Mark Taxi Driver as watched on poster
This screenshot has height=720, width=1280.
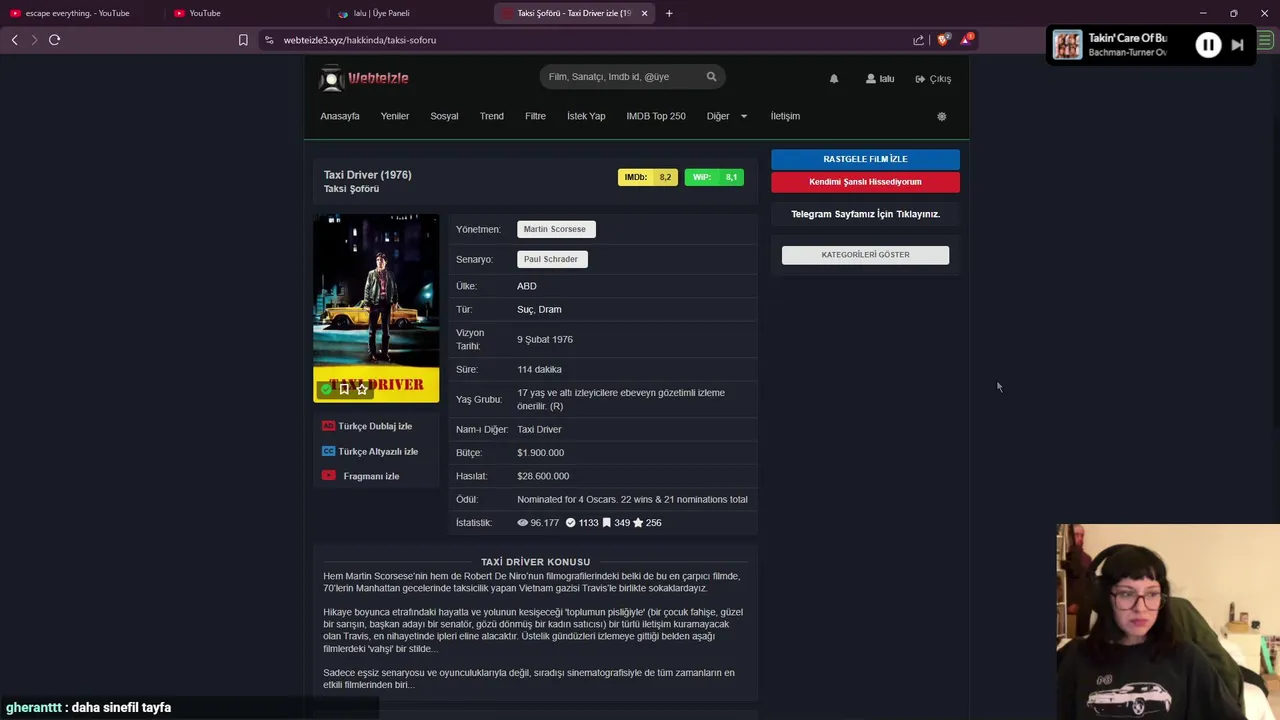[326, 389]
